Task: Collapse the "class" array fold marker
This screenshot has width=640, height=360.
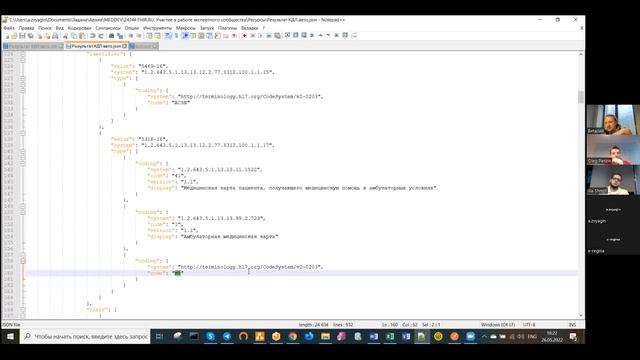Action: [x=23, y=310]
